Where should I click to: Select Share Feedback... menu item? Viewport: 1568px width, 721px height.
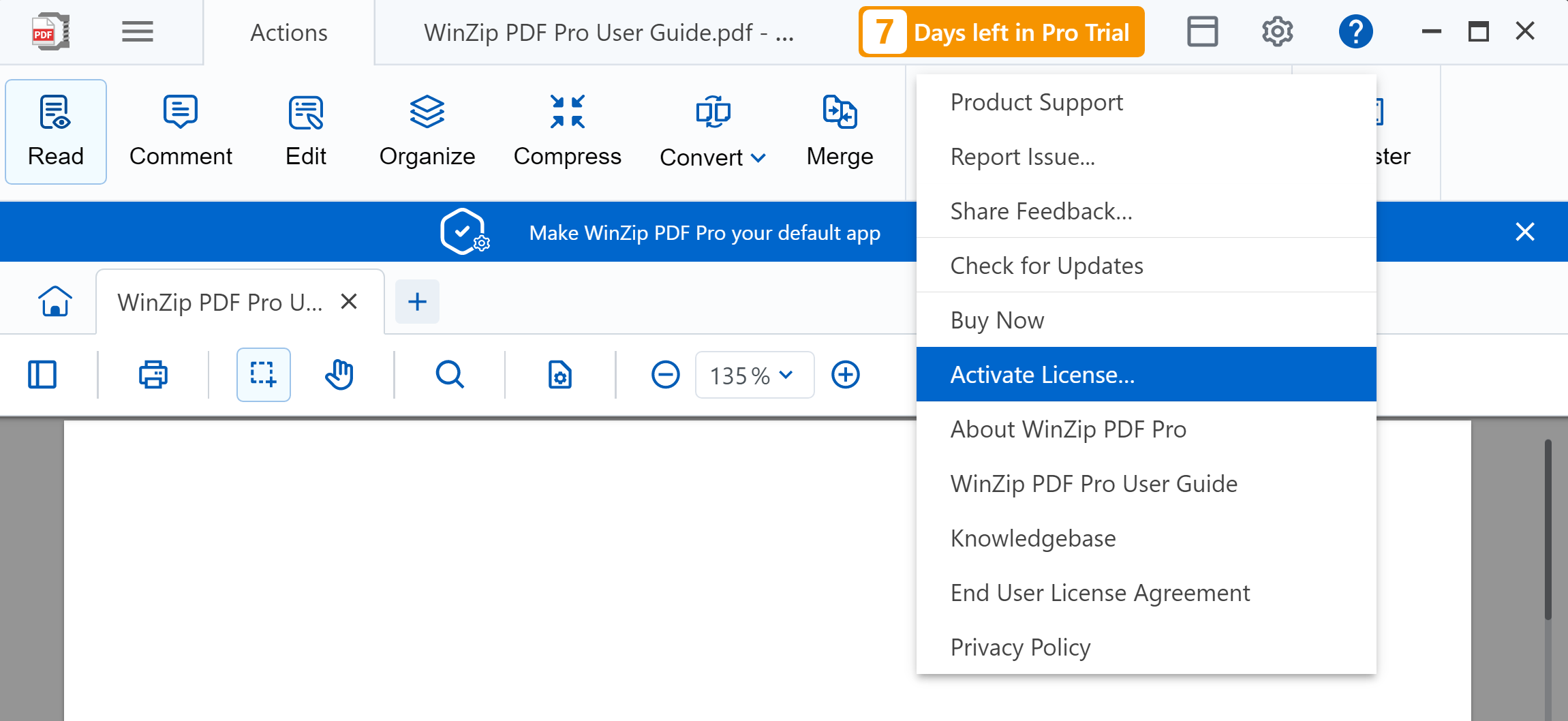[1146, 211]
